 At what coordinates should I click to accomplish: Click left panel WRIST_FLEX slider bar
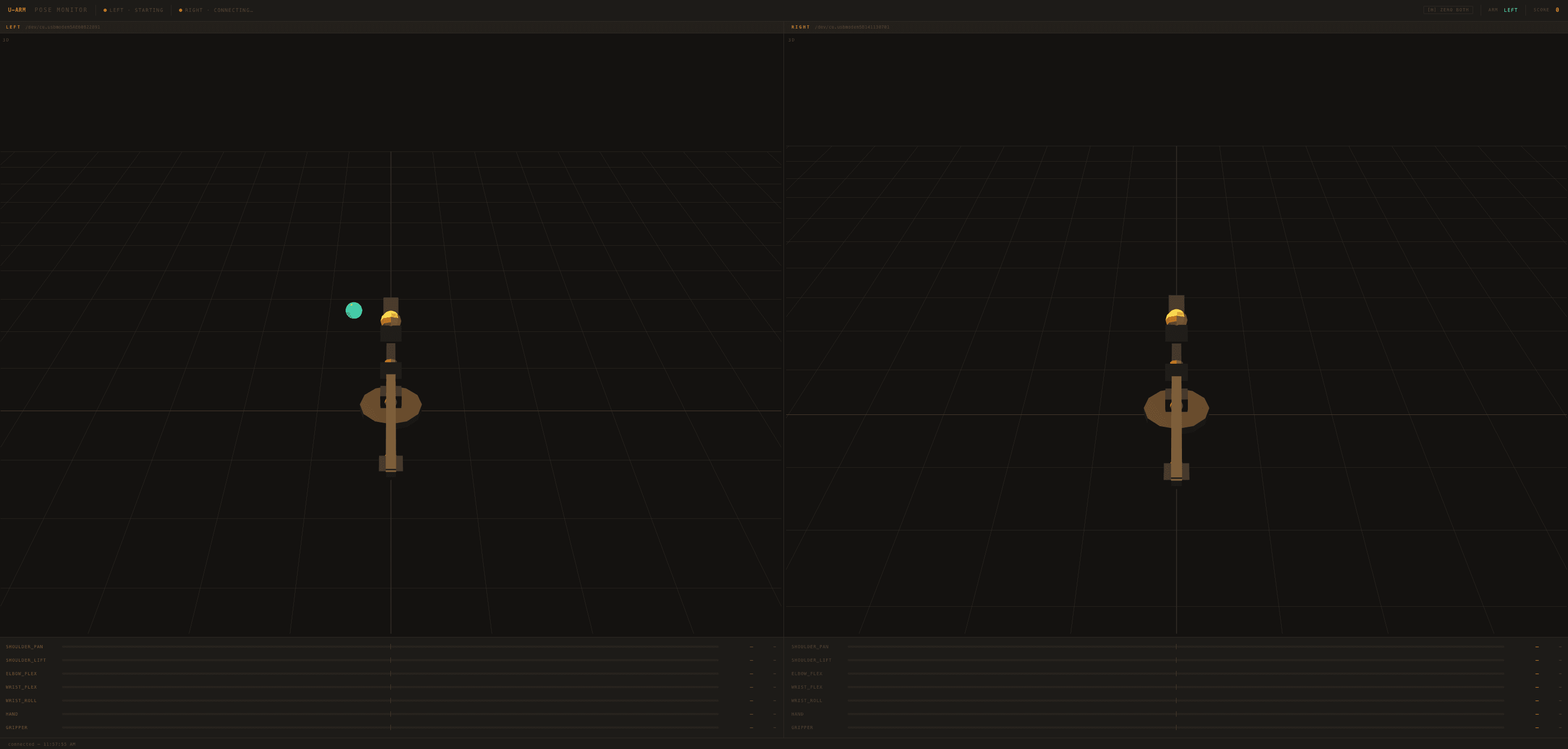point(390,687)
